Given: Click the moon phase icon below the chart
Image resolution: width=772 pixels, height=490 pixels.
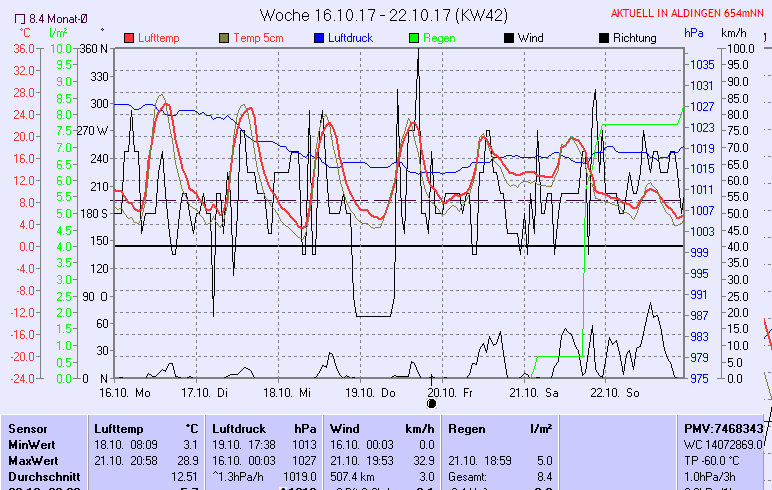Looking at the screenshot, I should coord(432,404).
